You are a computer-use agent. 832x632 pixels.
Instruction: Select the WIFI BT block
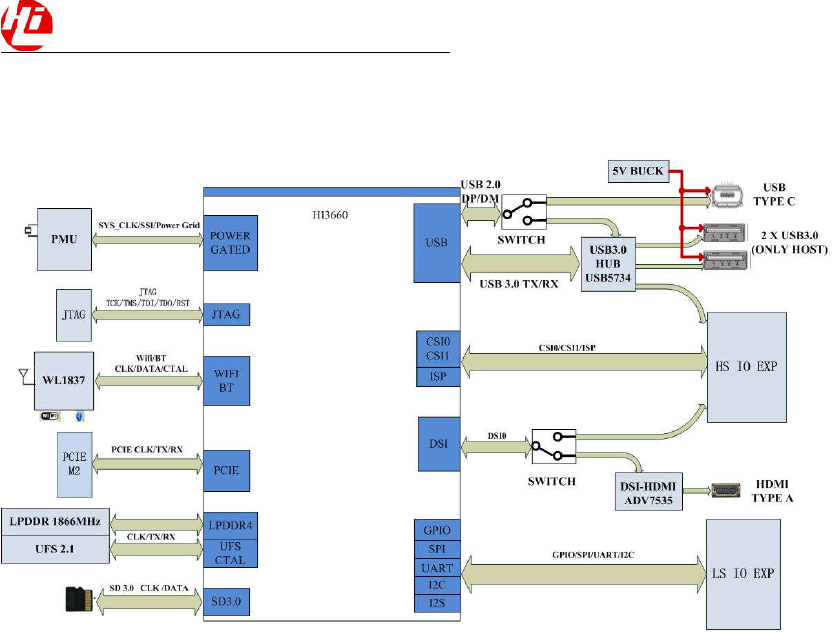pos(227,381)
